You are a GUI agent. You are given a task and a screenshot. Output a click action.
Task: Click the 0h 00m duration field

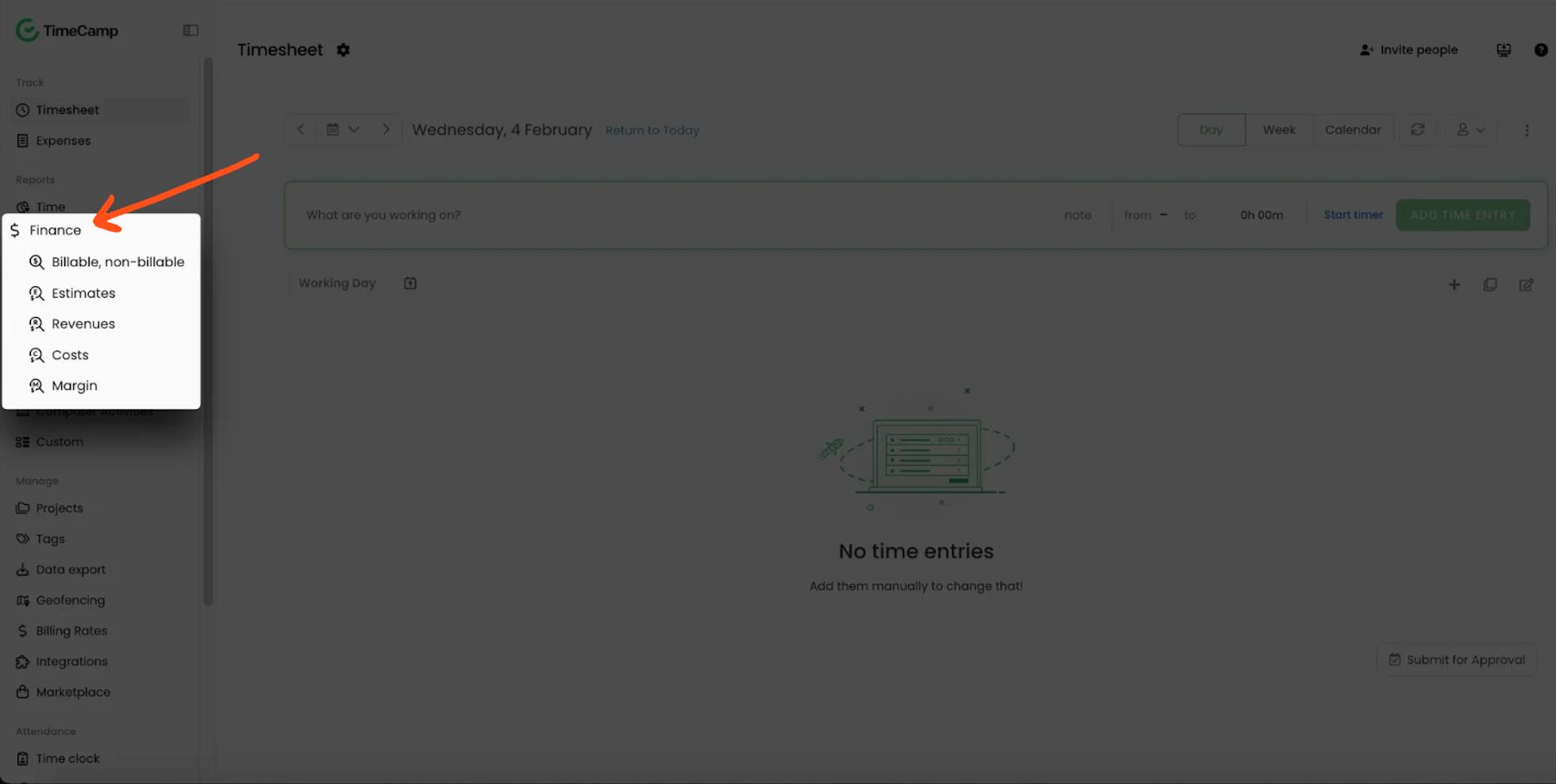pos(1261,215)
